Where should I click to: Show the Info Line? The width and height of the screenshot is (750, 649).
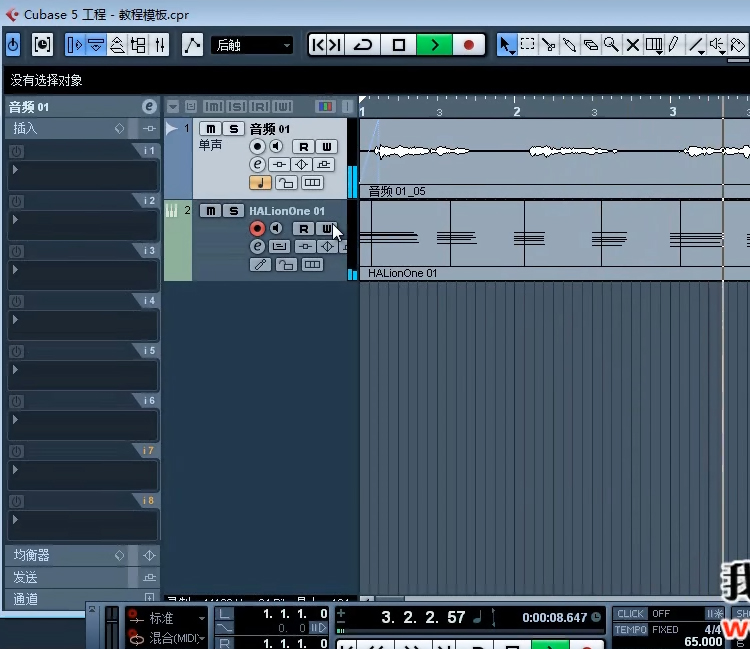96,45
